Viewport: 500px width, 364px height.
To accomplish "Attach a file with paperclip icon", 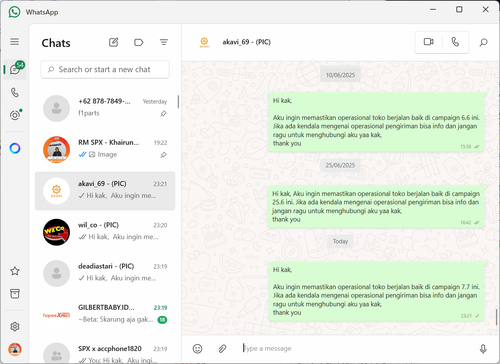I will tap(222, 349).
